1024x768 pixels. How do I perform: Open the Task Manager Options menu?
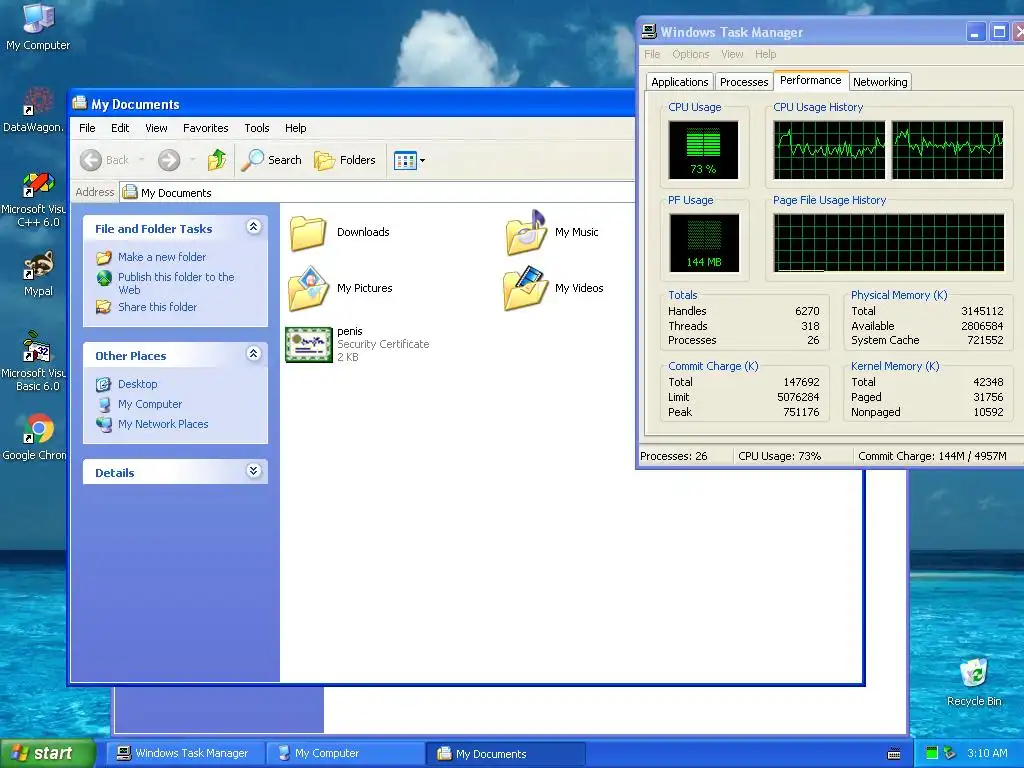(x=690, y=54)
